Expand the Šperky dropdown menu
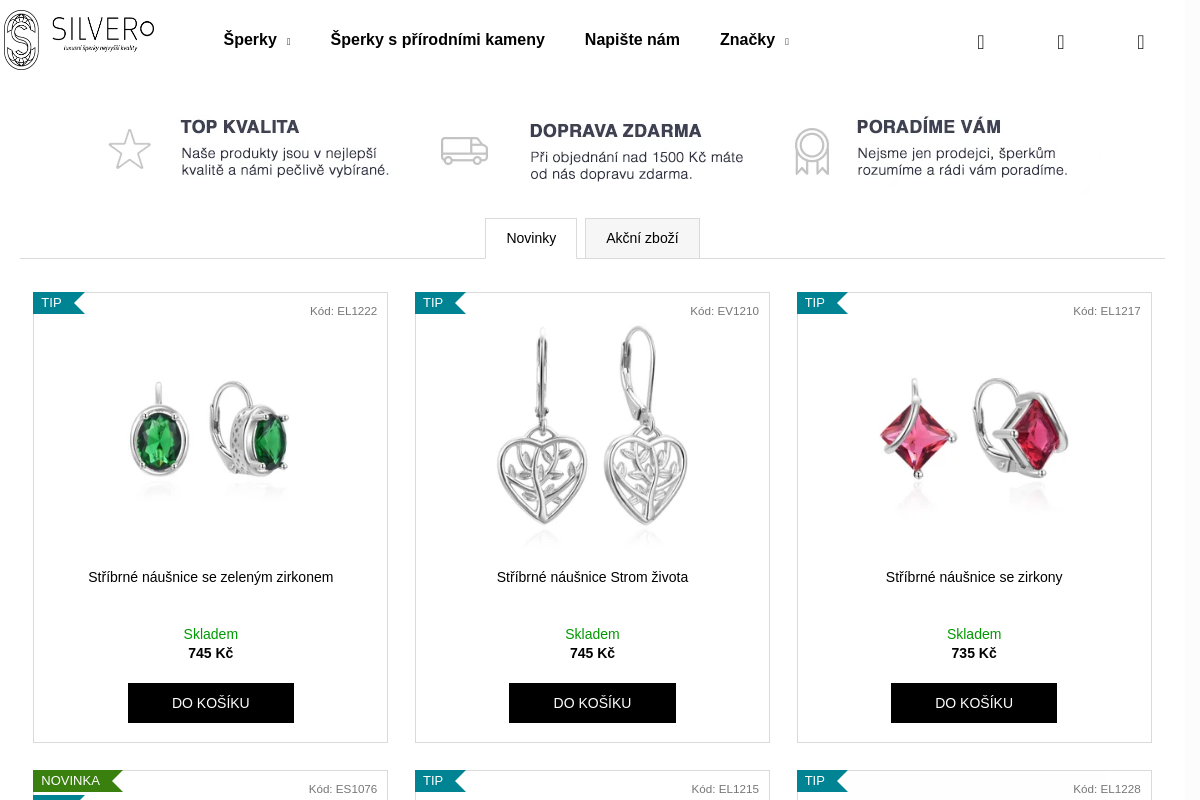Screen dimensions: 1200x800 tap(257, 40)
